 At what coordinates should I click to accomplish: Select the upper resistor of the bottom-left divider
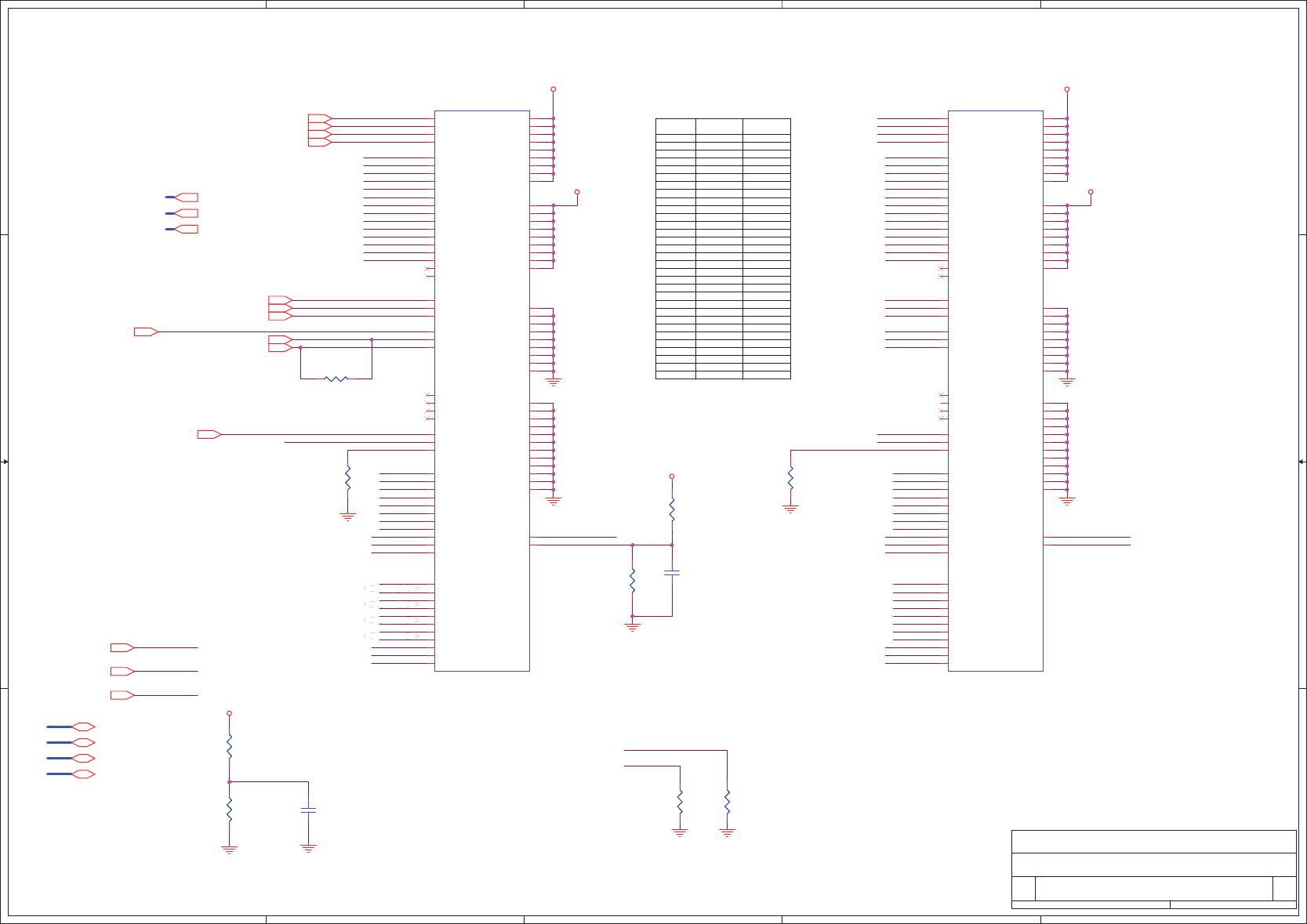[230, 746]
